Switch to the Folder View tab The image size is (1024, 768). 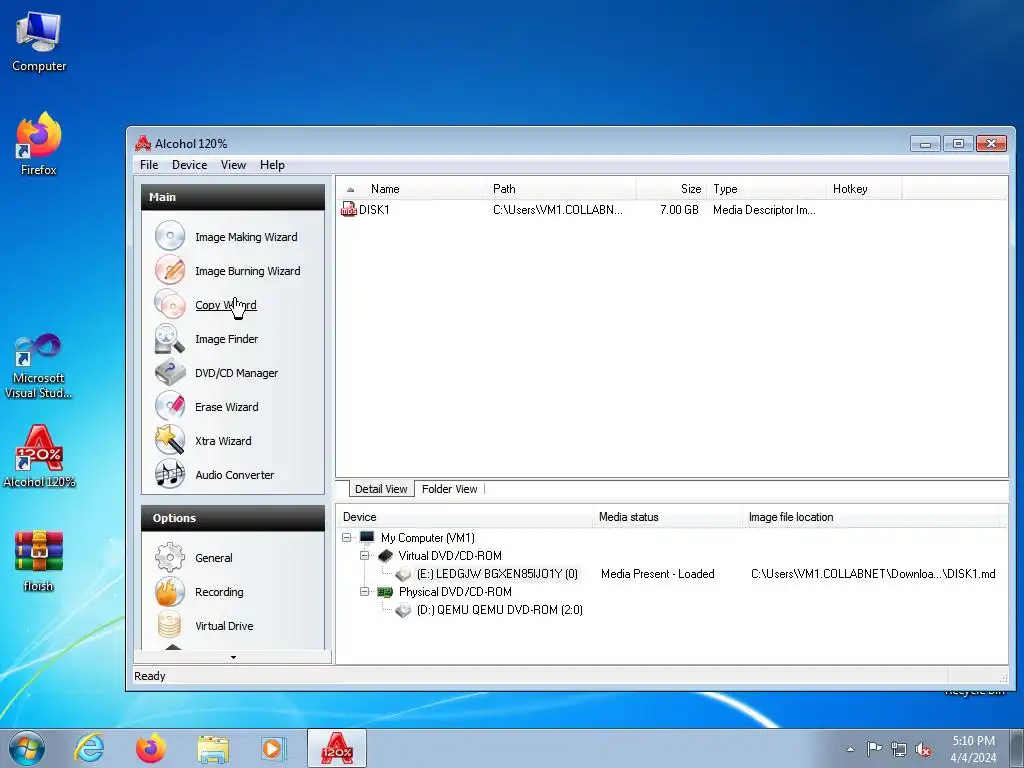pyautogui.click(x=449, y=489)
